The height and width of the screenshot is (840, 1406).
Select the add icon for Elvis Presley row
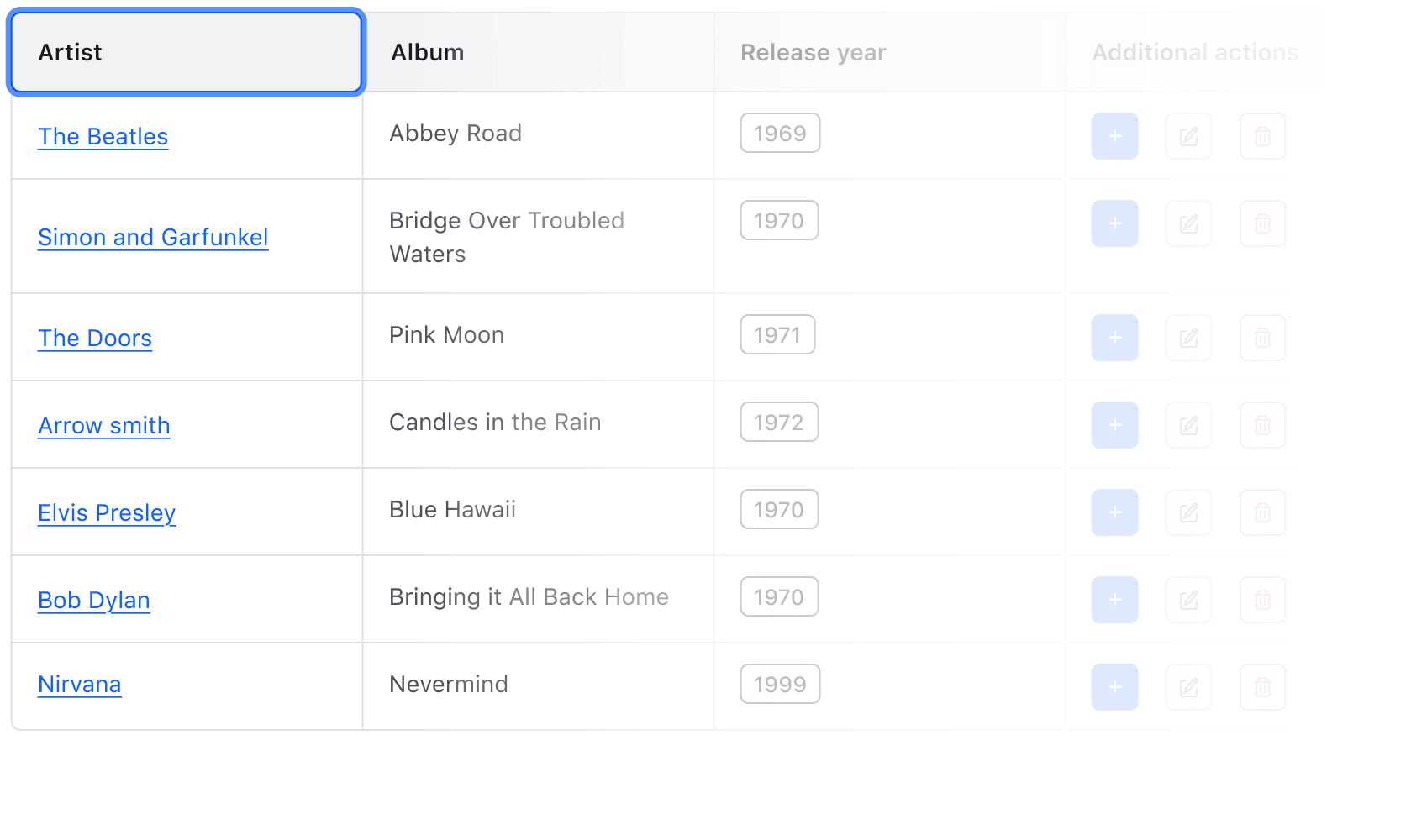click(1114, 512)
